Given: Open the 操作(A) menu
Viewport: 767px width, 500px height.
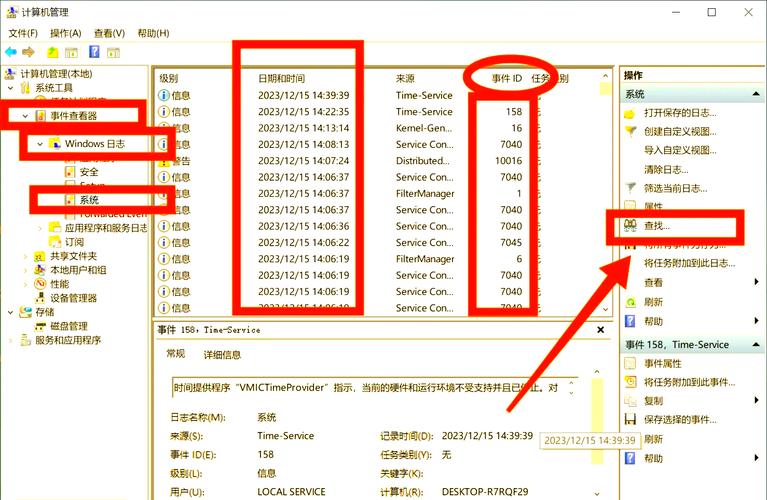Looking at the screenshot, I should click(x=65, y=33).
